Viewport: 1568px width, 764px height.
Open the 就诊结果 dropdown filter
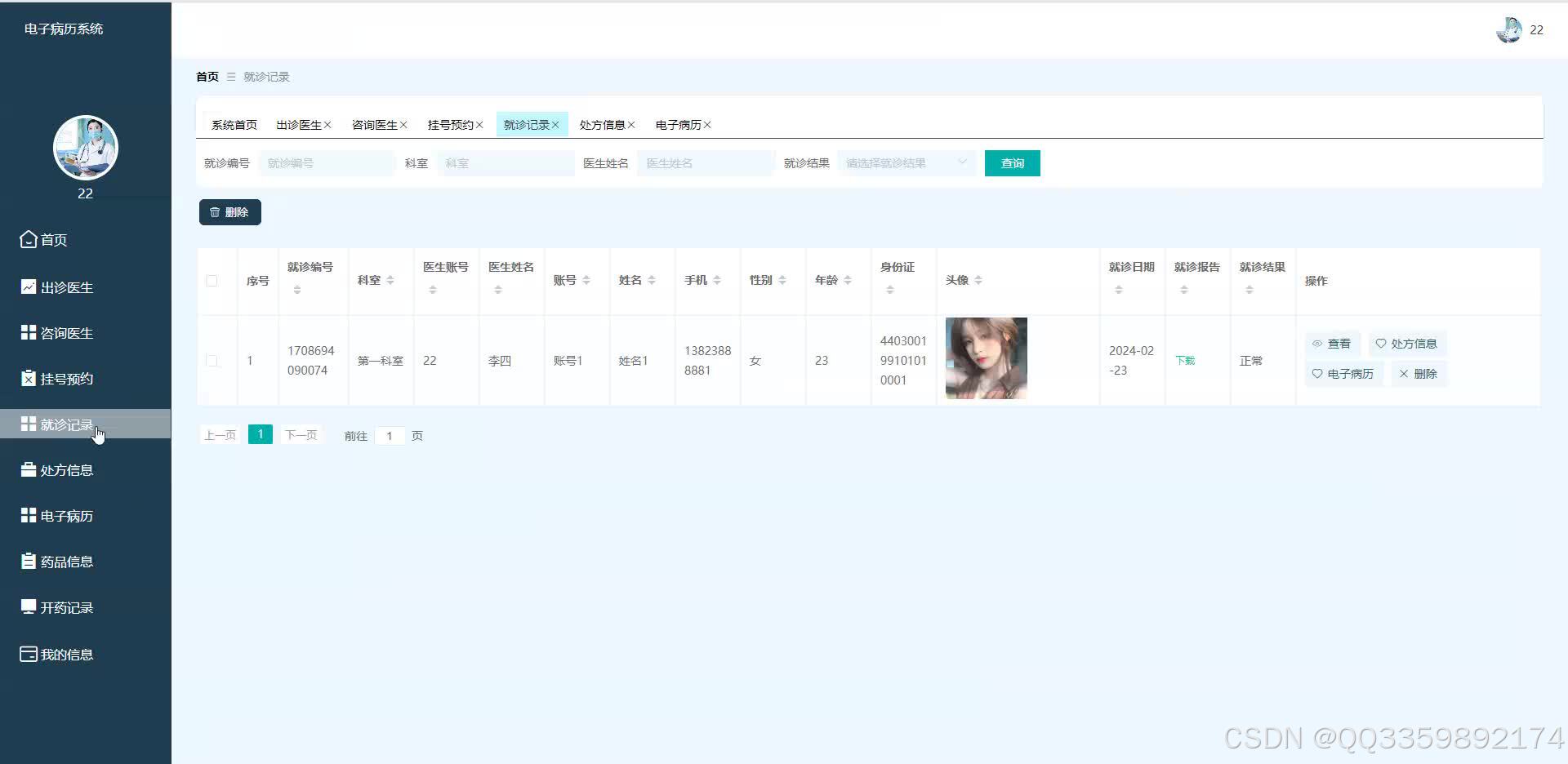[x=906, y=163]
